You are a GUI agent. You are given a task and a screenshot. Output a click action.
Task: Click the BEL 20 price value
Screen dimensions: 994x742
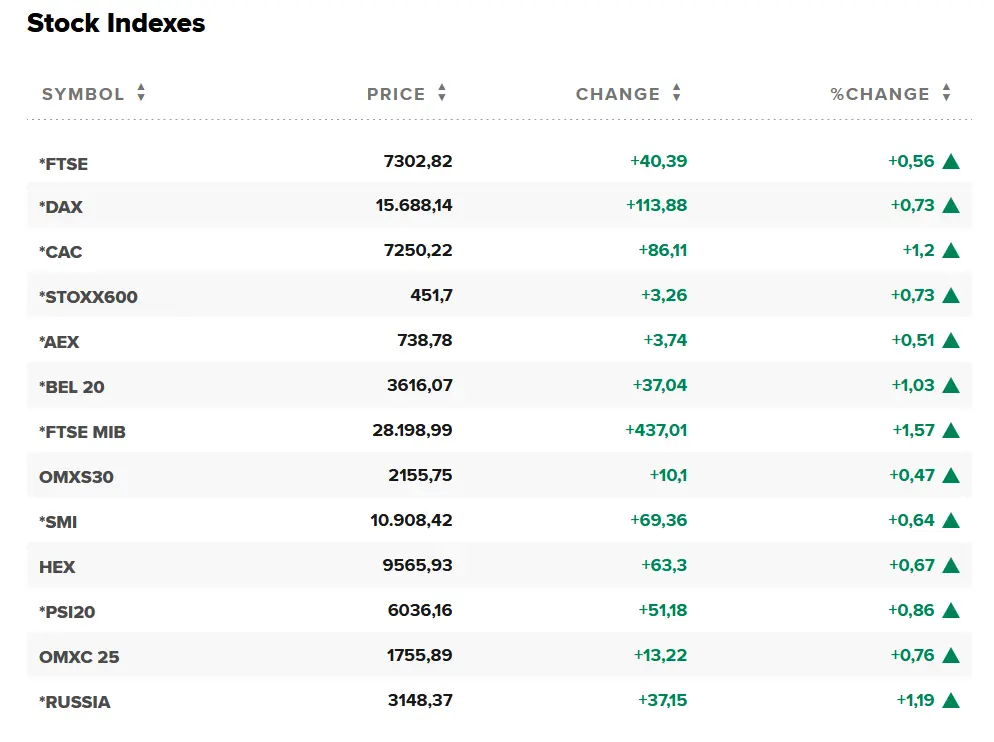420,386
